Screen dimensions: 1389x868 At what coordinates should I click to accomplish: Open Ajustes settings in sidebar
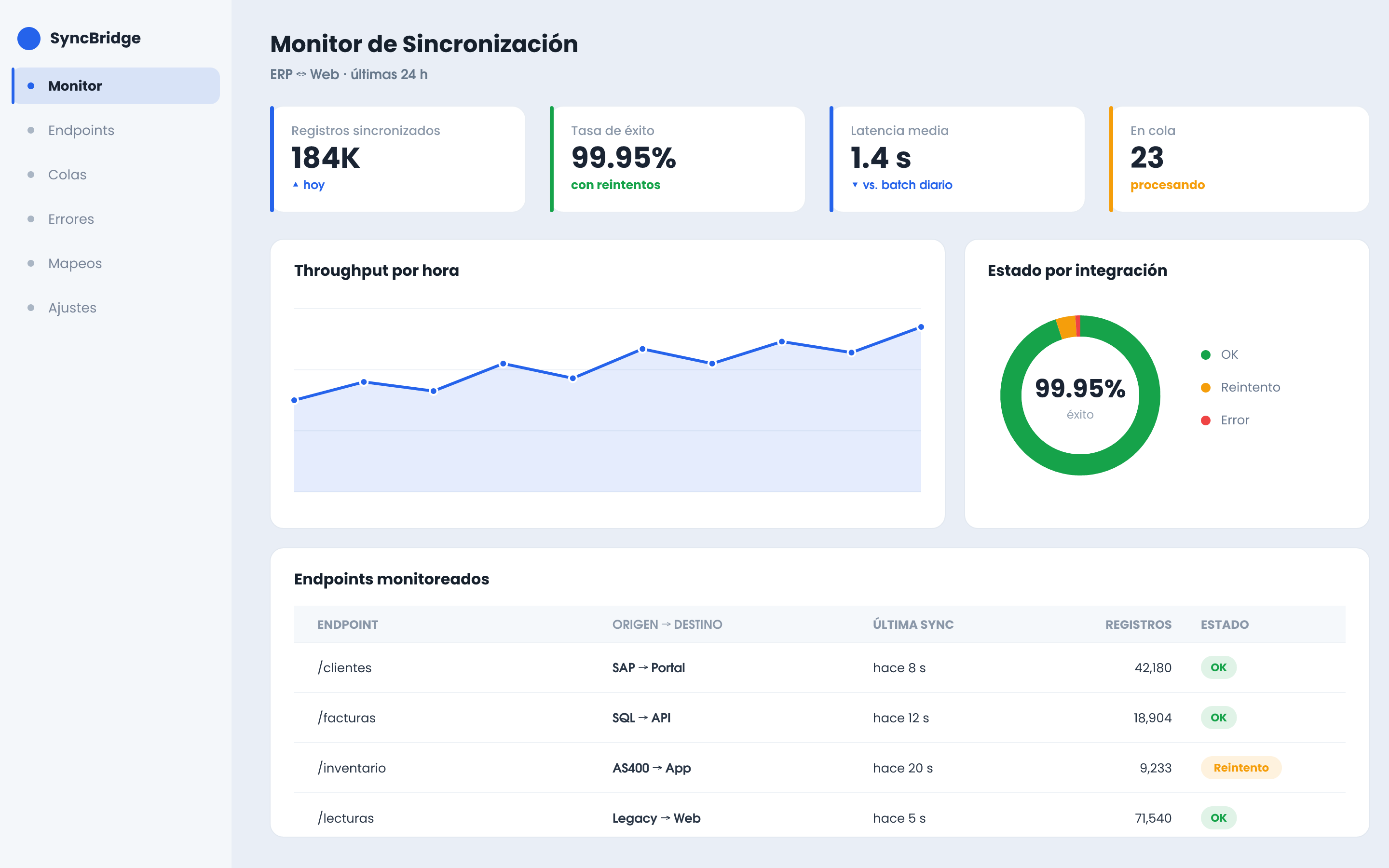pos(116,308)
